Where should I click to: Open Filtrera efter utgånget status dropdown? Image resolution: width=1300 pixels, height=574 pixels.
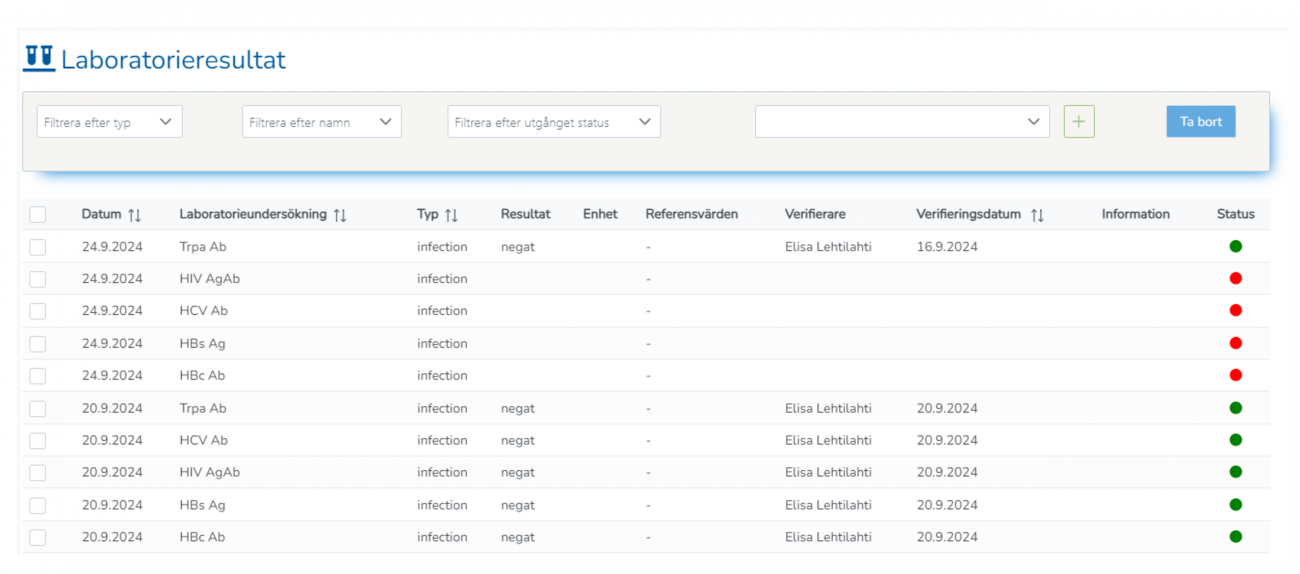tap(553, 122)
